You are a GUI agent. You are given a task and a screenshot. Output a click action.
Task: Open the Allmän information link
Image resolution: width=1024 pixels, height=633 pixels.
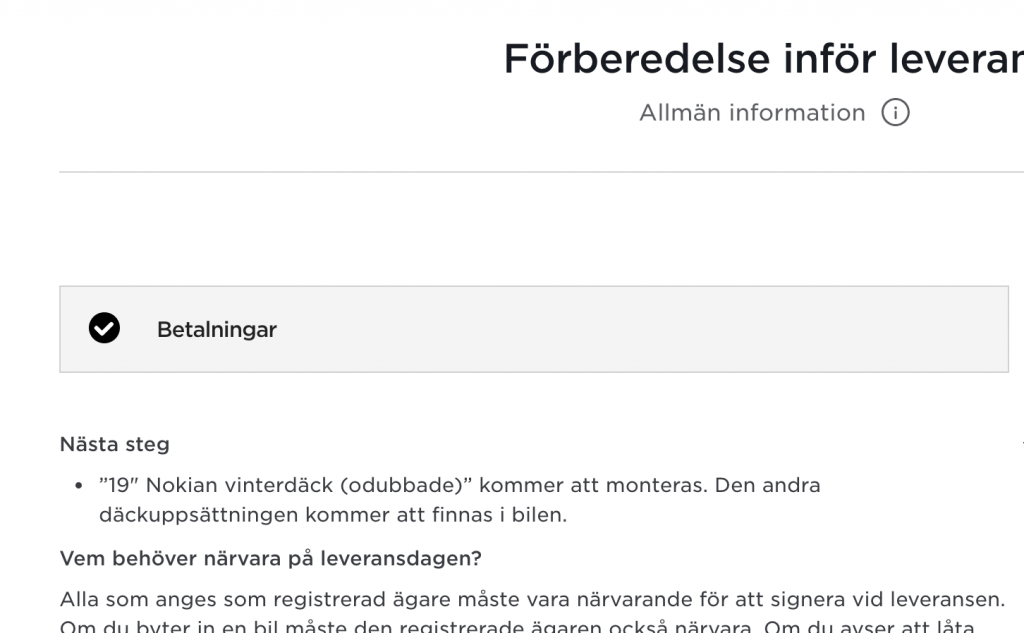752,113
